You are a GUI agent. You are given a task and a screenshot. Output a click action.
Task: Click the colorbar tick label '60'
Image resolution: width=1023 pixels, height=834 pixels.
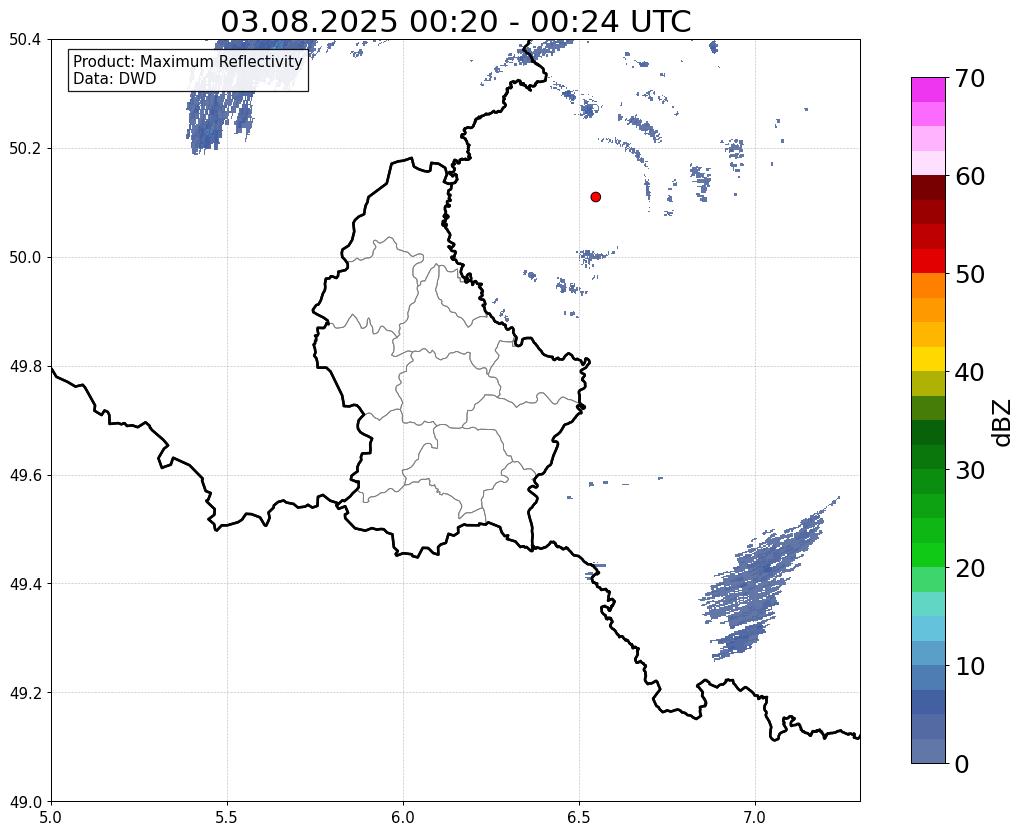pyautogui.click(x=970, y=176)
